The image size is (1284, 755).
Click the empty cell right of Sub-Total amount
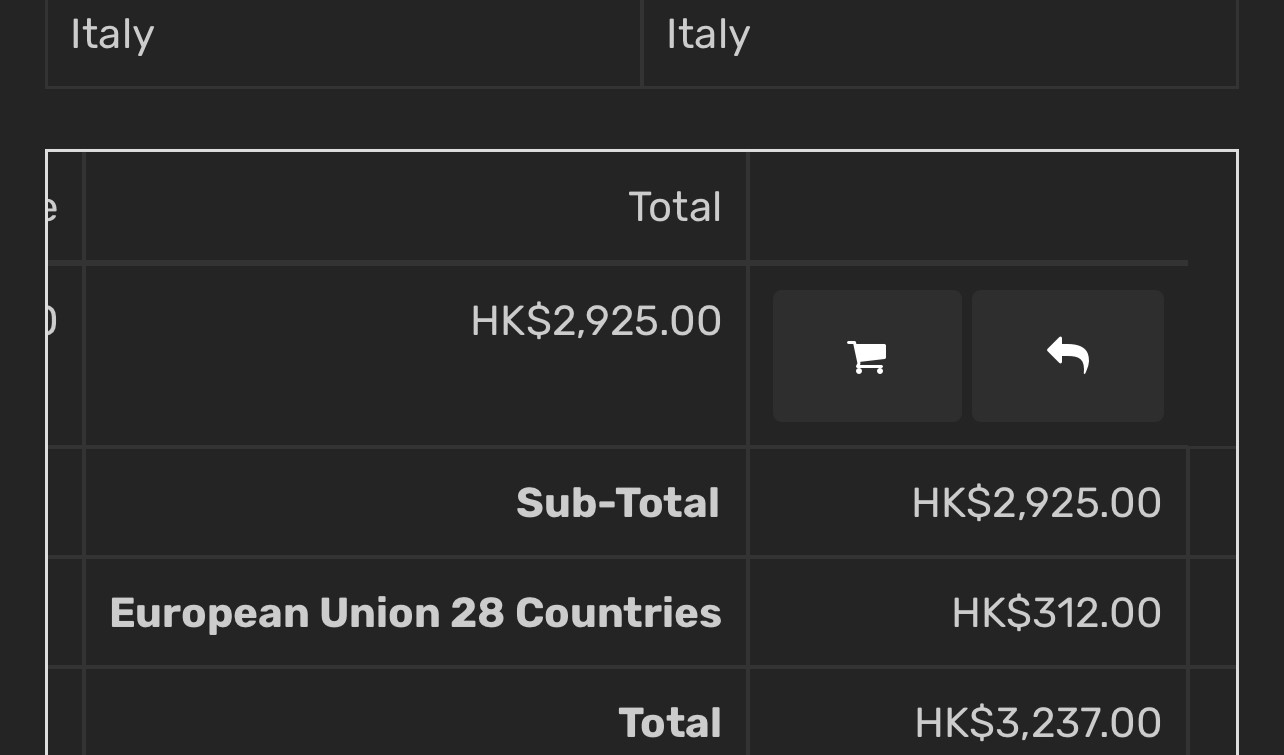(1212, 502)
